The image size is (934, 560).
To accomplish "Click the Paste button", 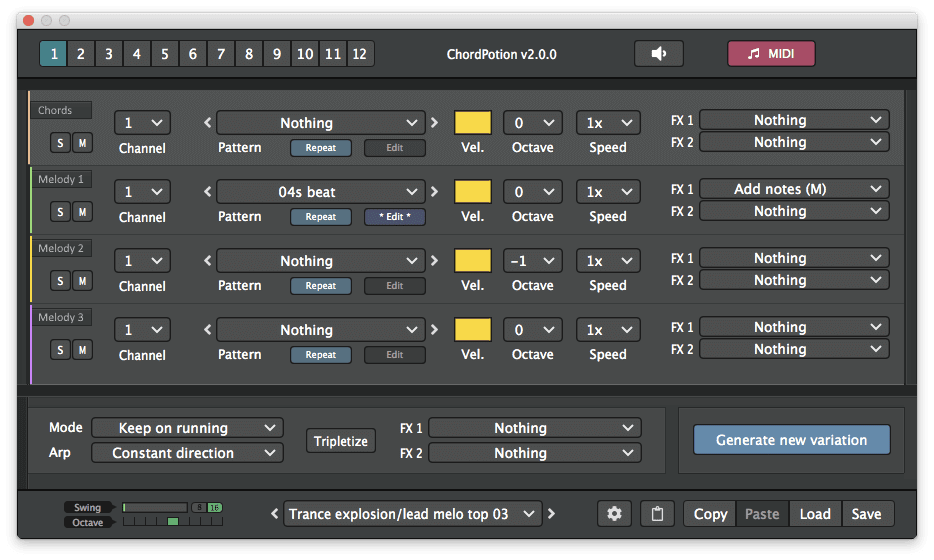I will 762,514.
